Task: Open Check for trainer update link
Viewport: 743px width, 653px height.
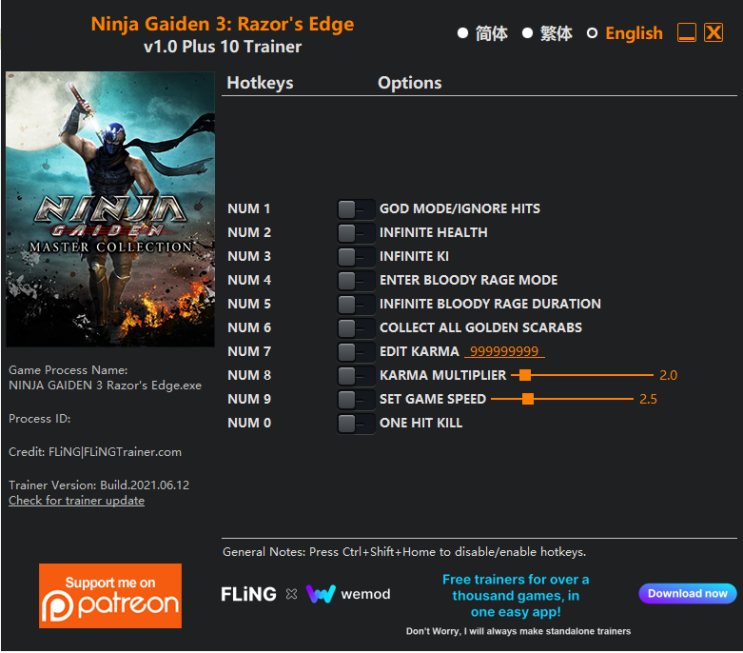Action: click(x=76, y=500)
